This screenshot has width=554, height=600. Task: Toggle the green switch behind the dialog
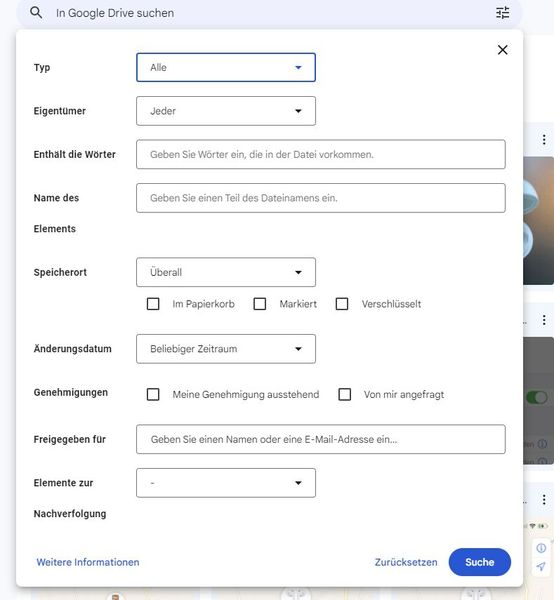pyautogui.click(x=536, y=398)
